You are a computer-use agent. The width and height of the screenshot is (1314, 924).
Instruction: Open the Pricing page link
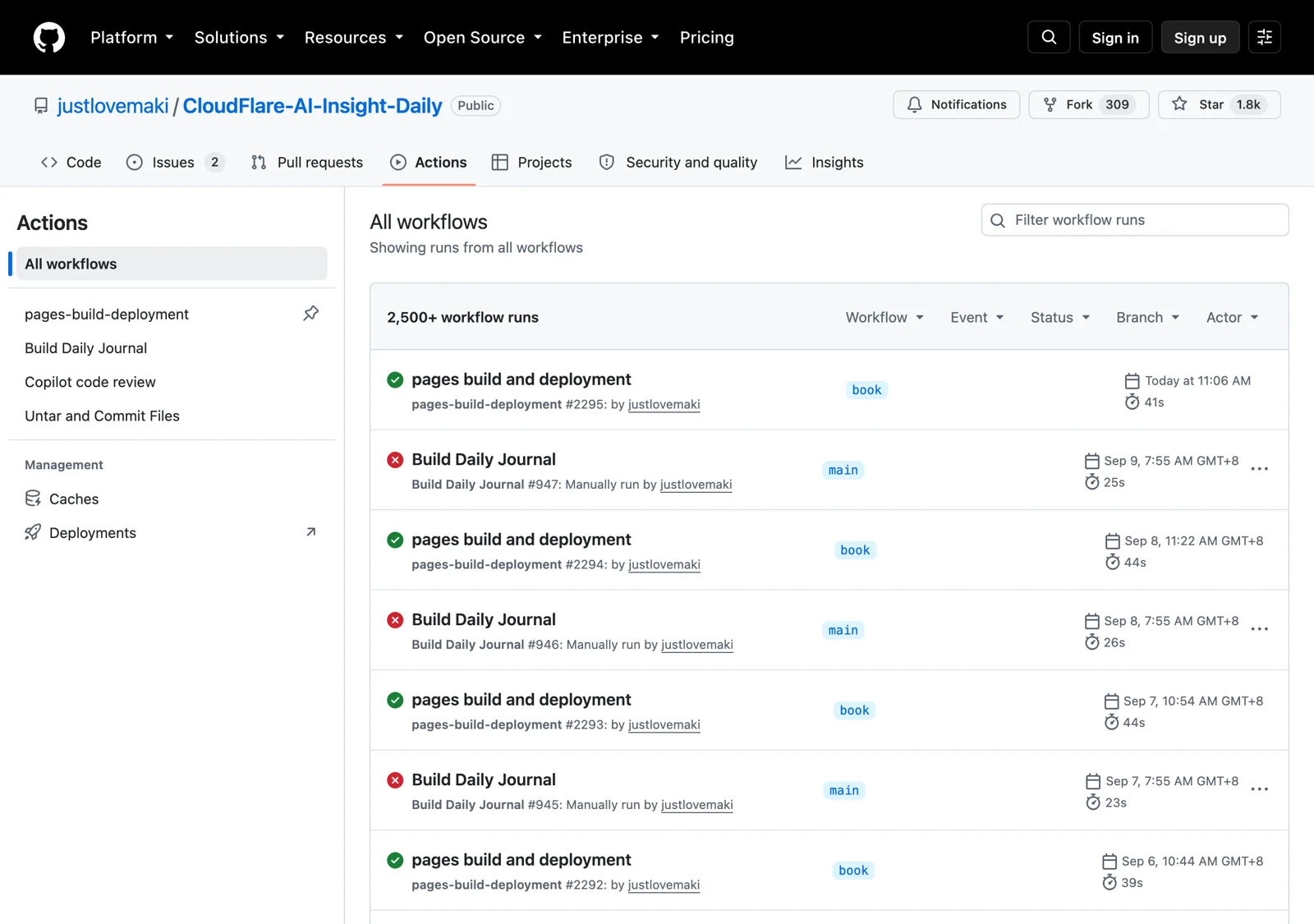(706, 38)
